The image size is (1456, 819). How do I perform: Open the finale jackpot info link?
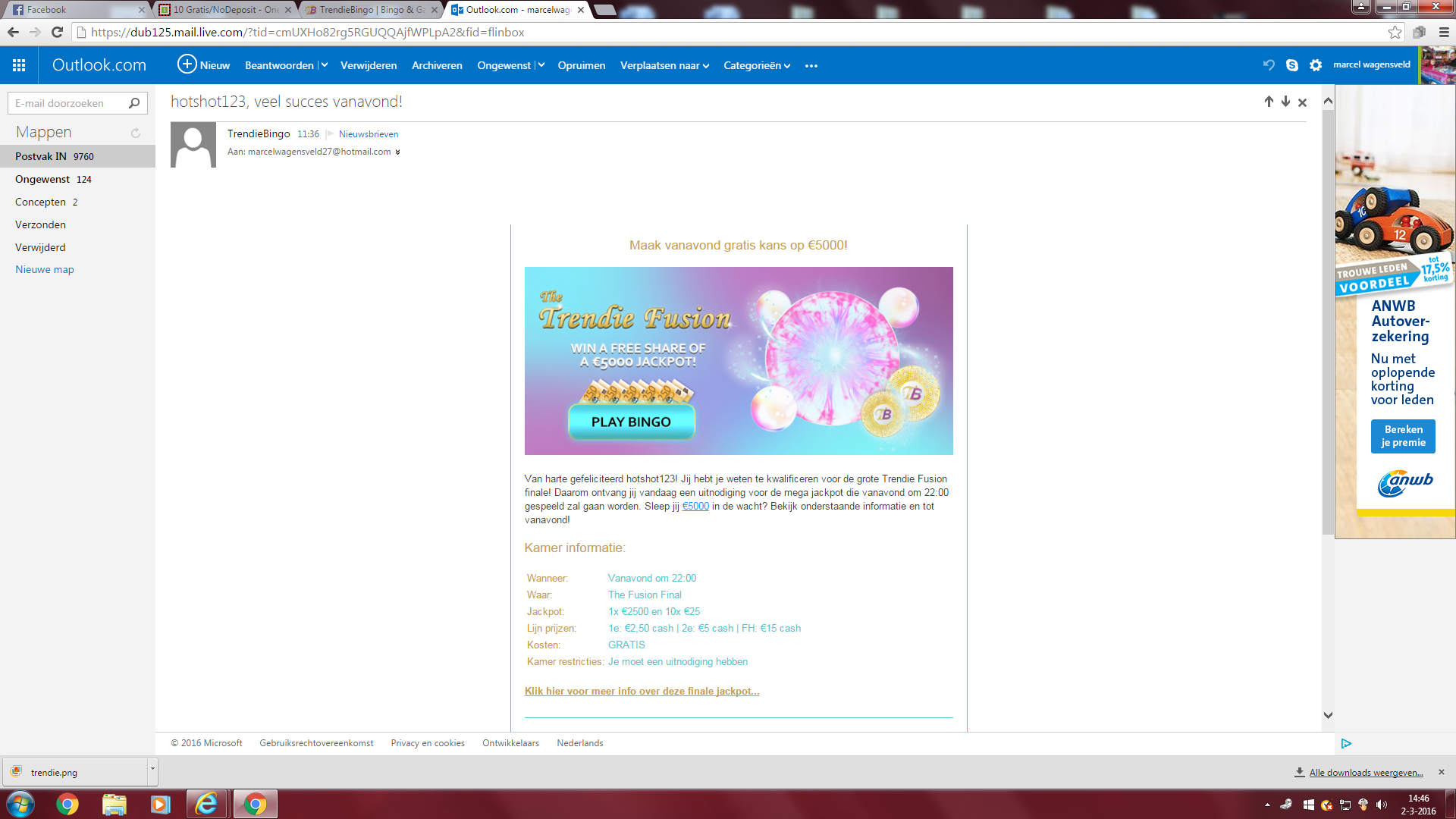pyautogui.click(x=642, y=691)
